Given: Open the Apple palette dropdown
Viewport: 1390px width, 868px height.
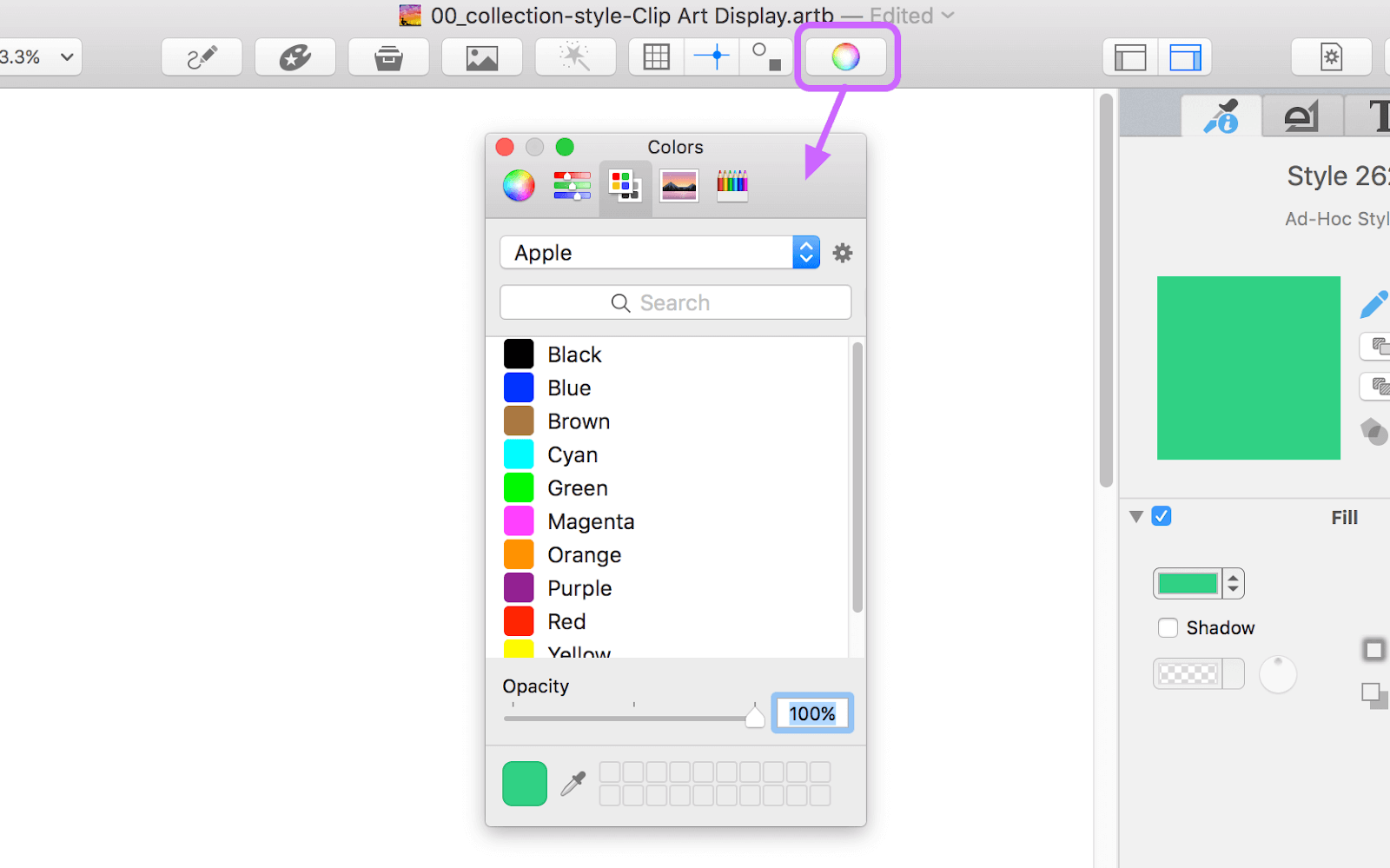Looking at the screenshot, I should 660,253.
